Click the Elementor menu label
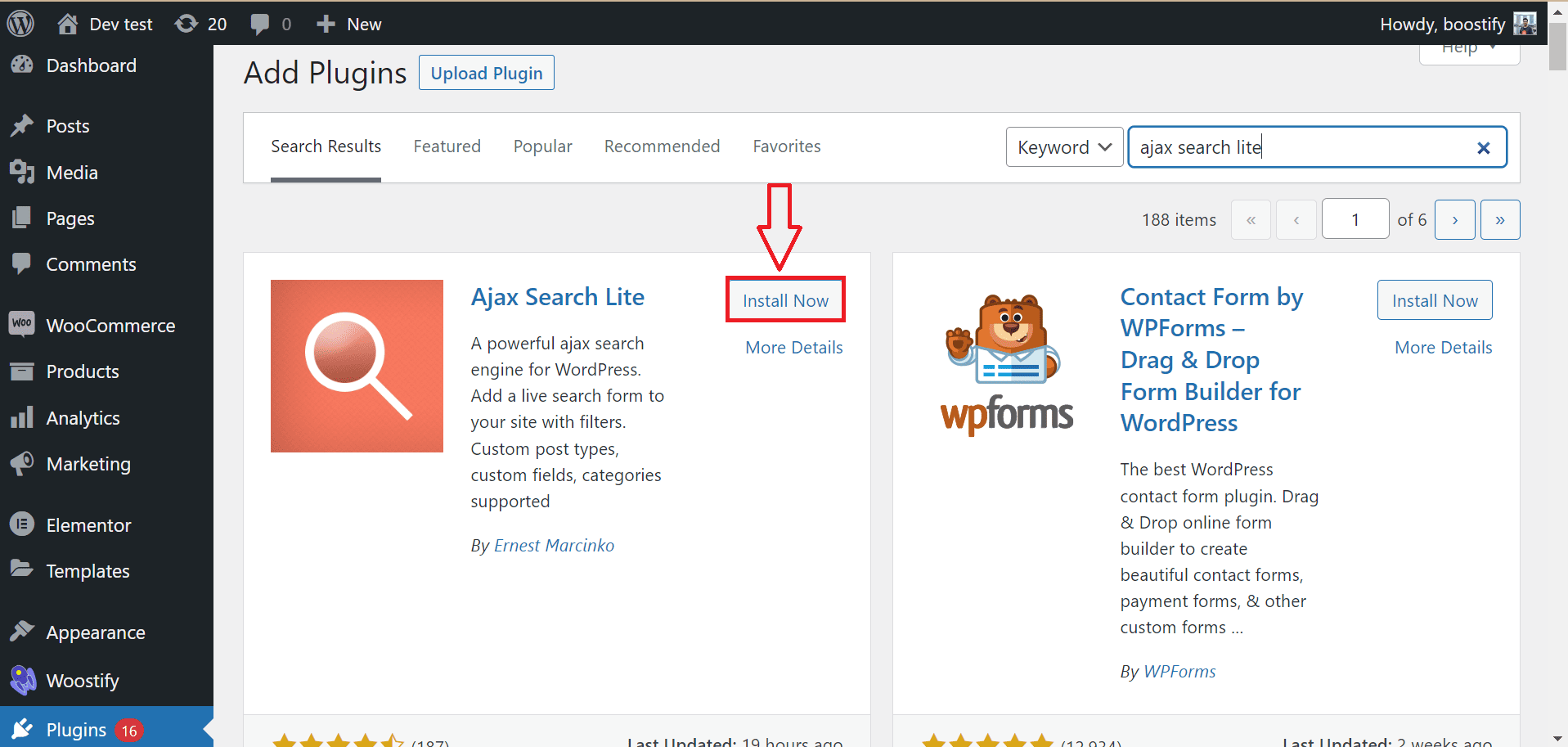The image size is (1568, 747). [88, 525]
